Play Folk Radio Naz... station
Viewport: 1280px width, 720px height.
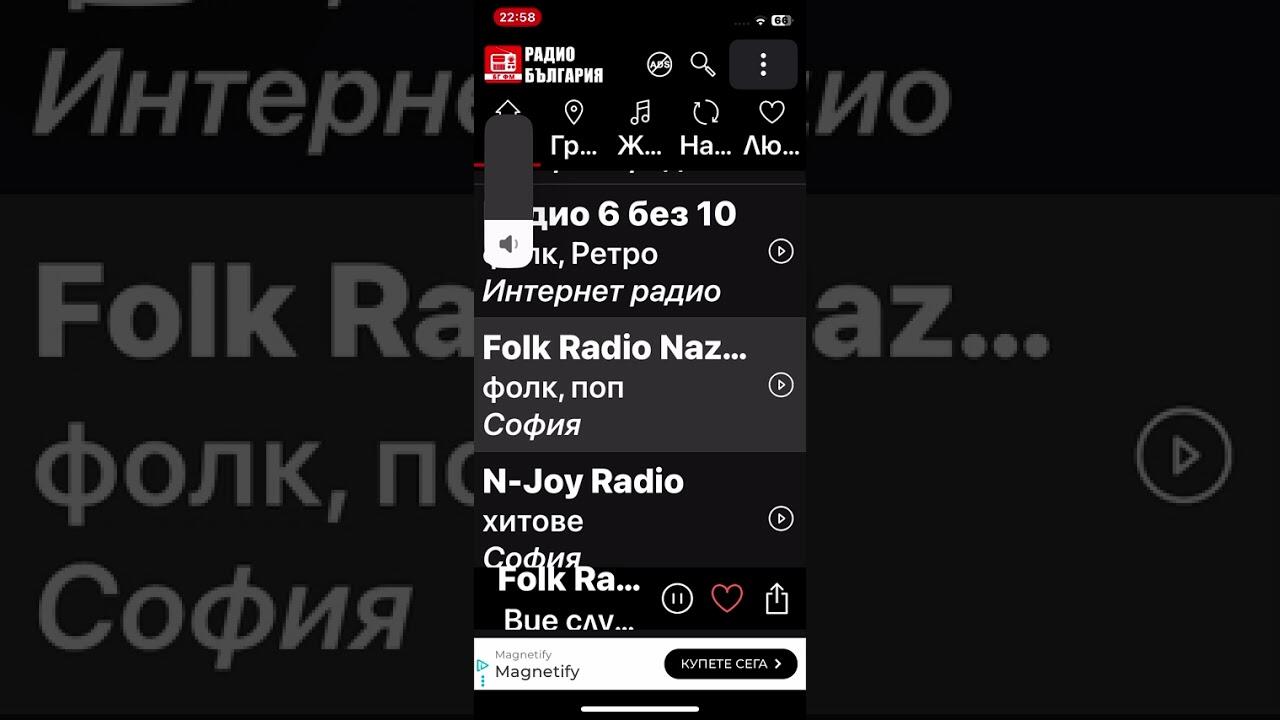click(x=781, y=385)
